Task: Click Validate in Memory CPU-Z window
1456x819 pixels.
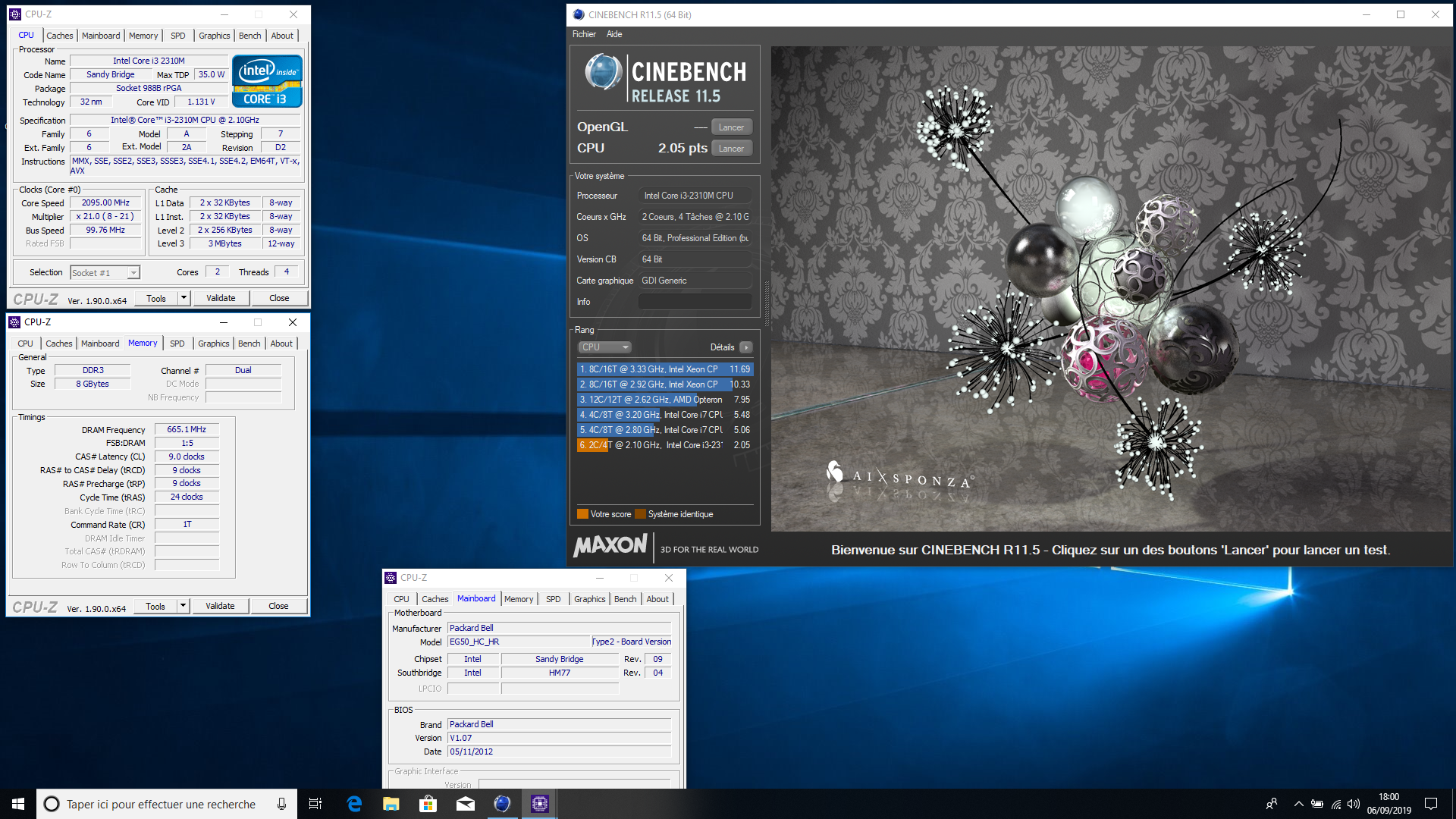Action: (220, 606)
